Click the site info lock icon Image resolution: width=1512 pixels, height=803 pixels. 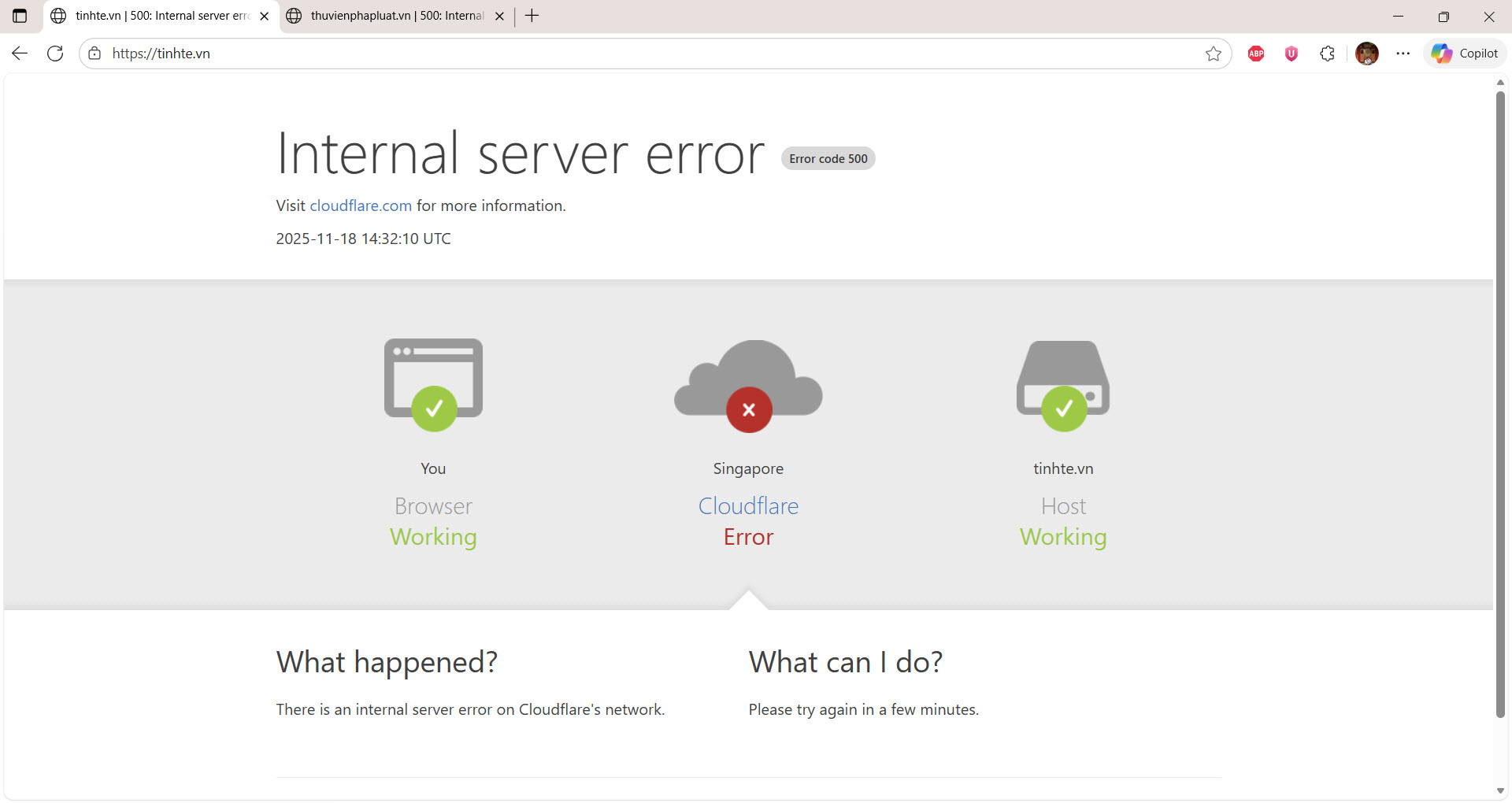coord(94,54)
